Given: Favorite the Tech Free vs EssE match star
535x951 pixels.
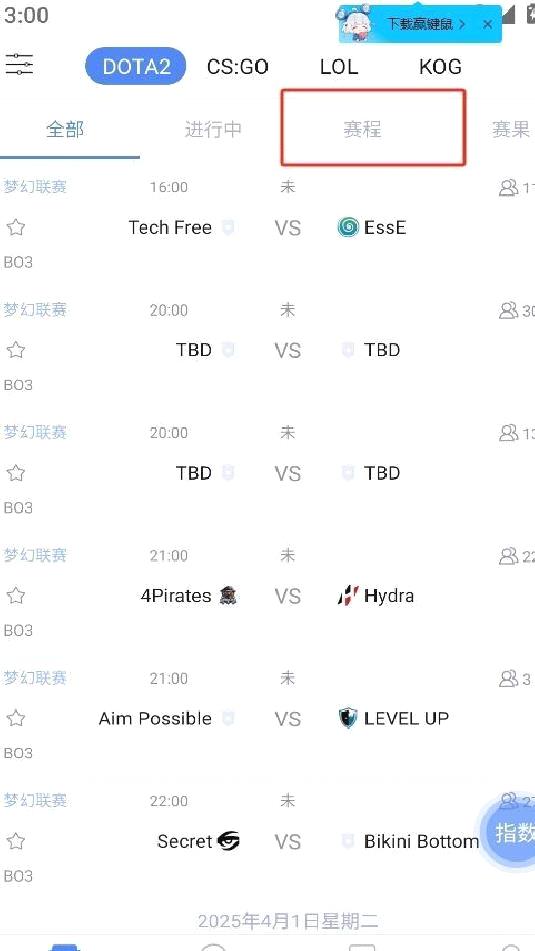Looking at the screenshot, I should tap(16, 228).
